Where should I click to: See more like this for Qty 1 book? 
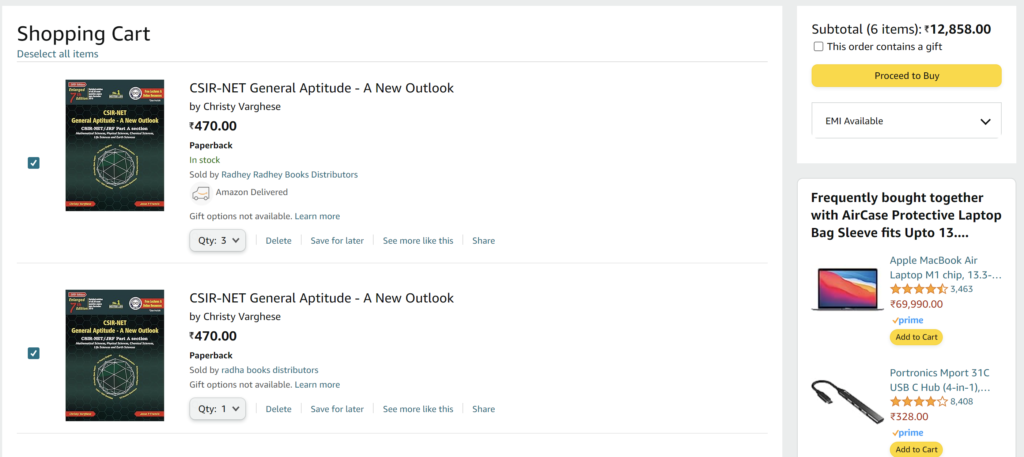pyautogui.click(x=418, y=409)
